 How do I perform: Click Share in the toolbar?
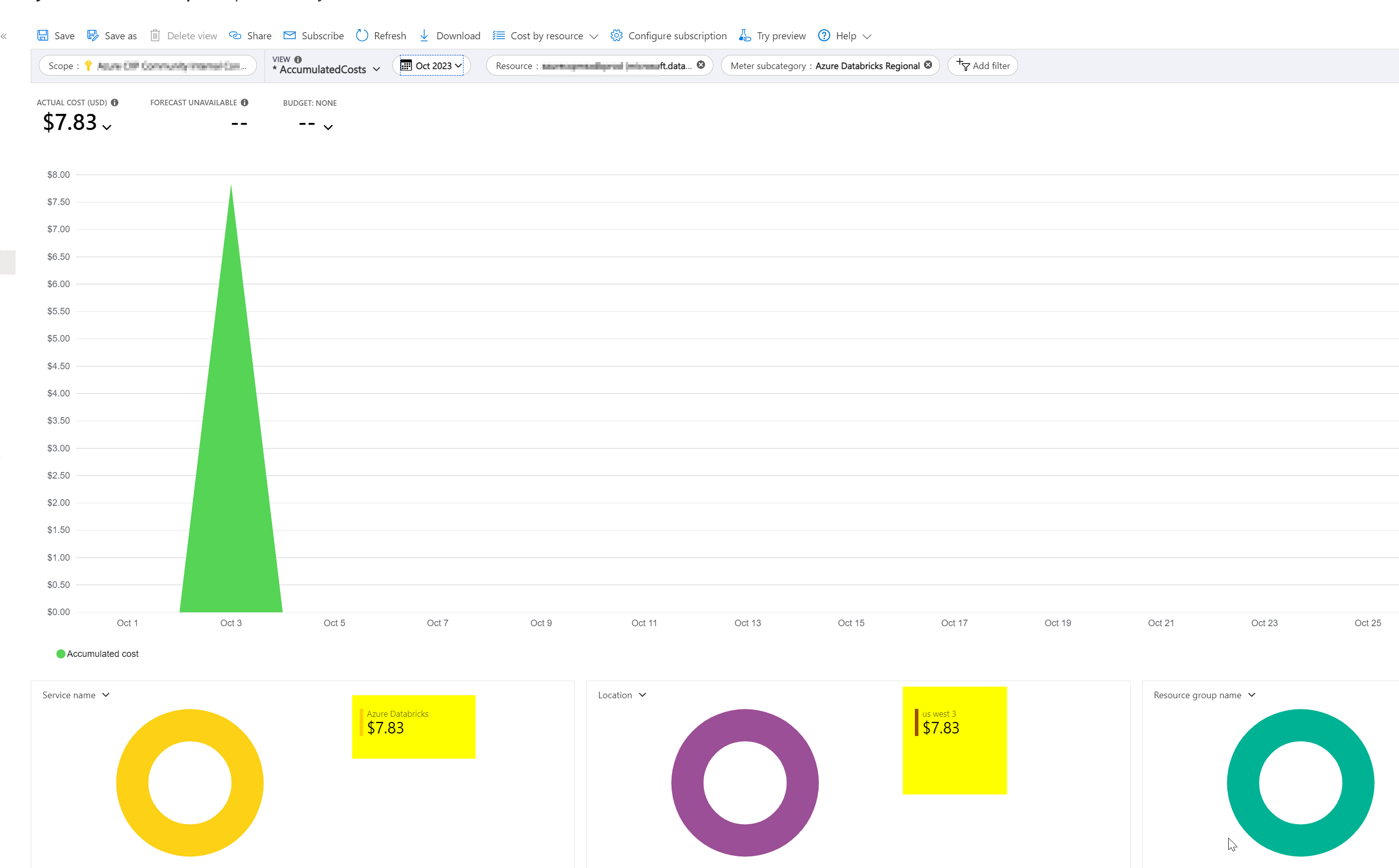pos(259,36)
